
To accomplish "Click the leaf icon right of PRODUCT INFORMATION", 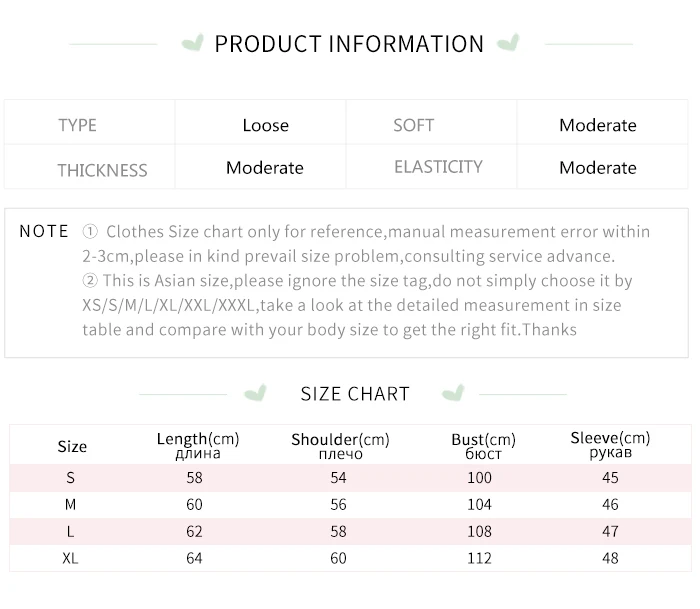I will [508, 42].
